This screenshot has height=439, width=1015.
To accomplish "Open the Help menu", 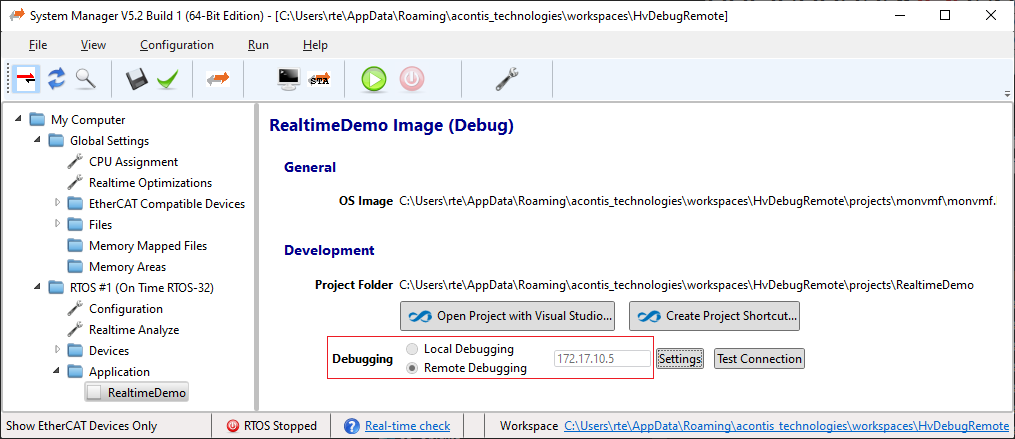I will pyautogui.click(x=315, y=45).
